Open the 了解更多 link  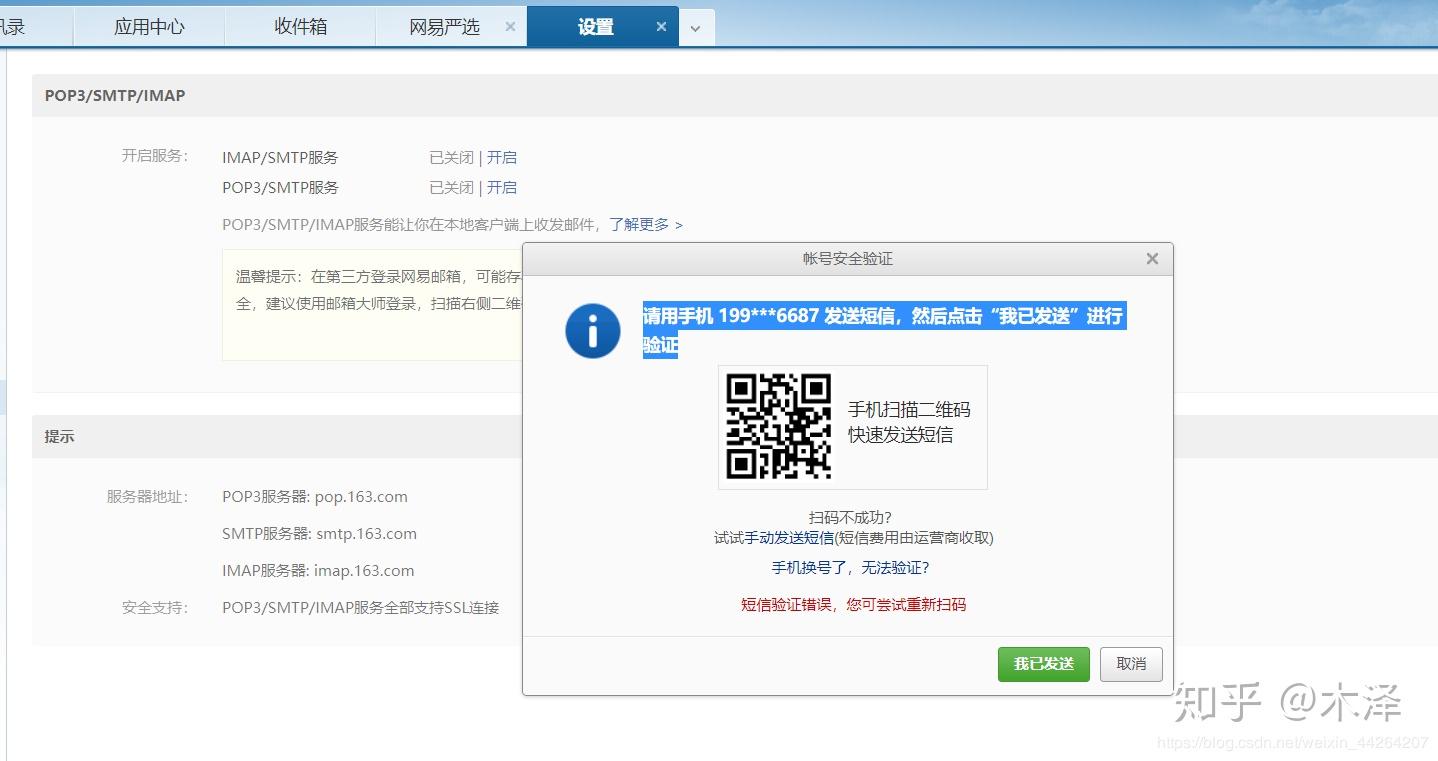coord(641,224)
